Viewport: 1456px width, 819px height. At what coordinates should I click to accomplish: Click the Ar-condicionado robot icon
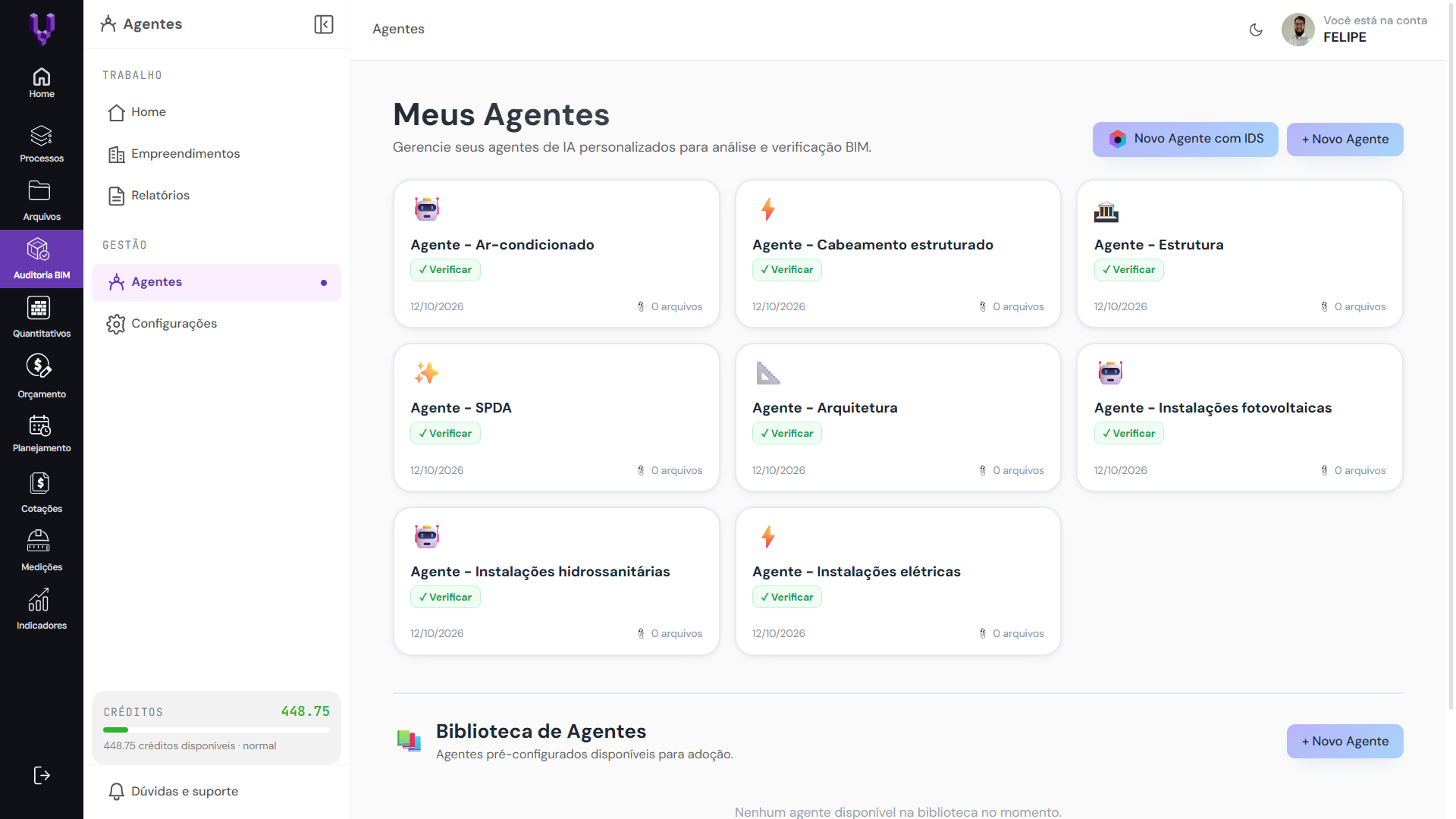point(427,209)
